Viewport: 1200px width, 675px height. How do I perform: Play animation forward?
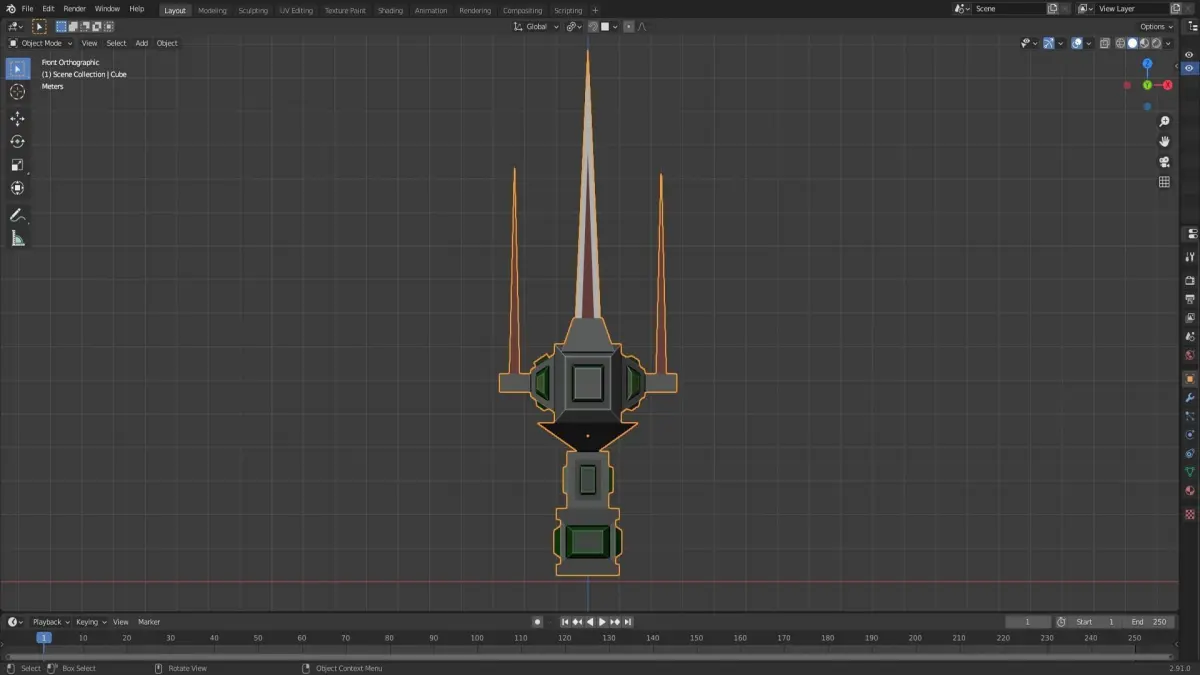[602, 622]
